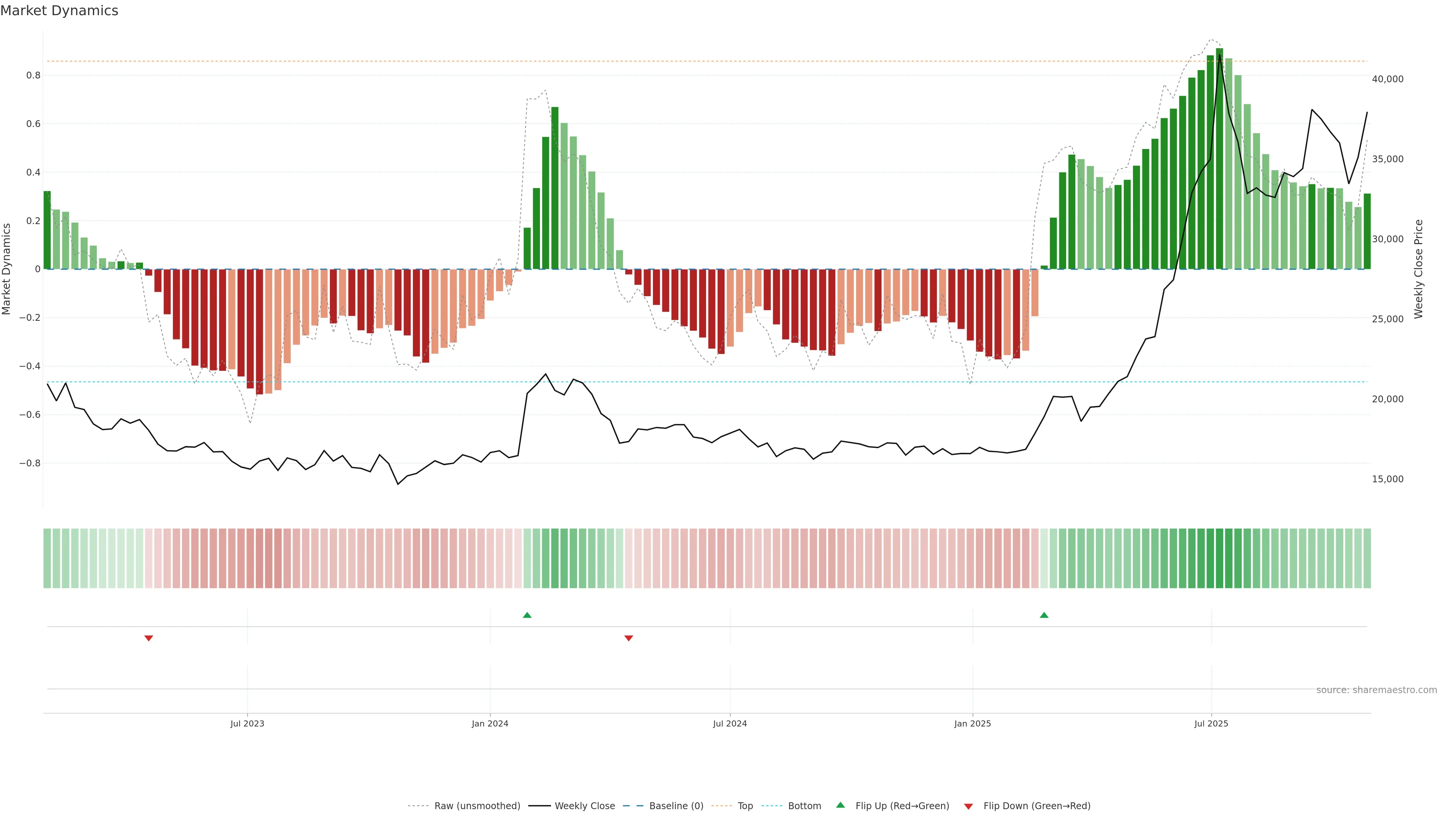Click the Jan 2025 x-axis label
Screen dimensions: 1456x819
pos(972,723)
